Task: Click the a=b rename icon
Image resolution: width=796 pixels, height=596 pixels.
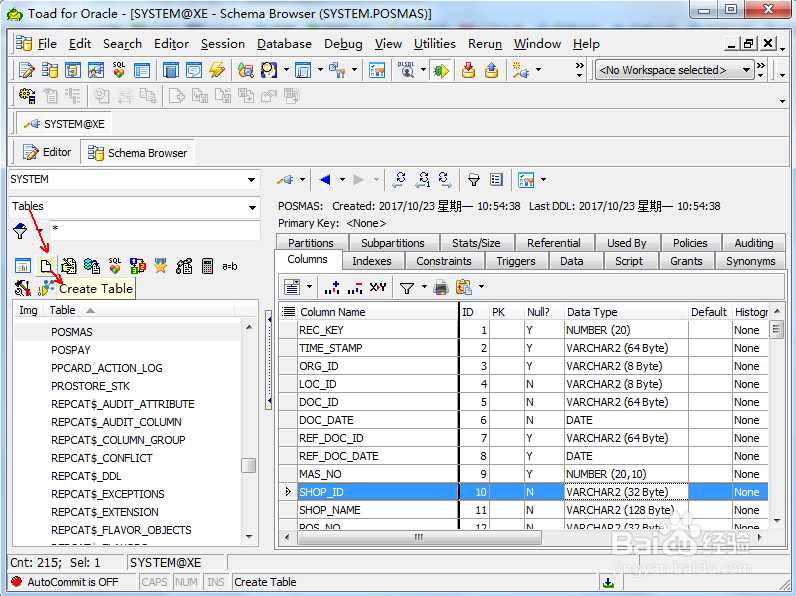Action: tap(229, 266)
